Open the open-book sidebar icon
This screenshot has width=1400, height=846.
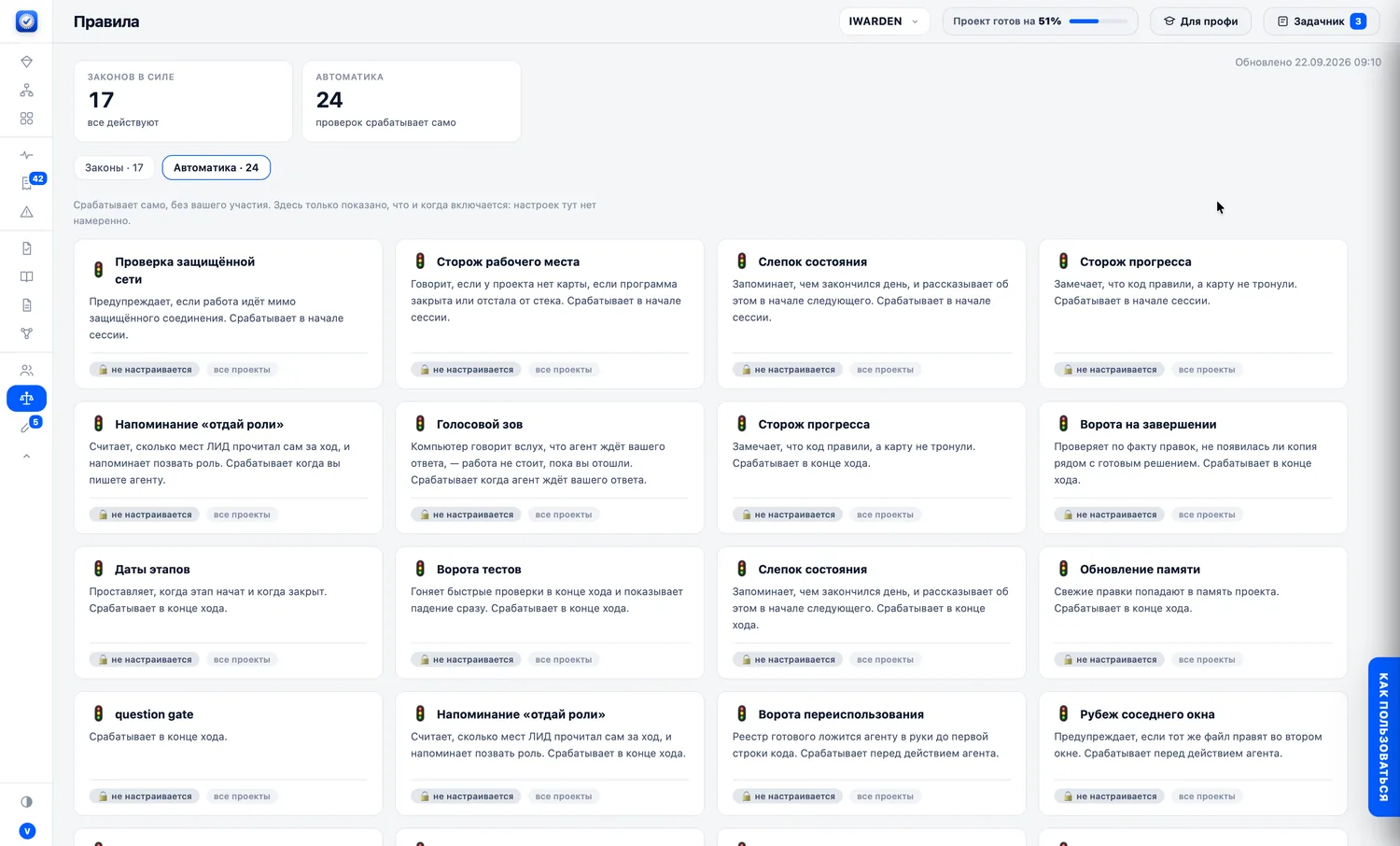tap(26, 276)
